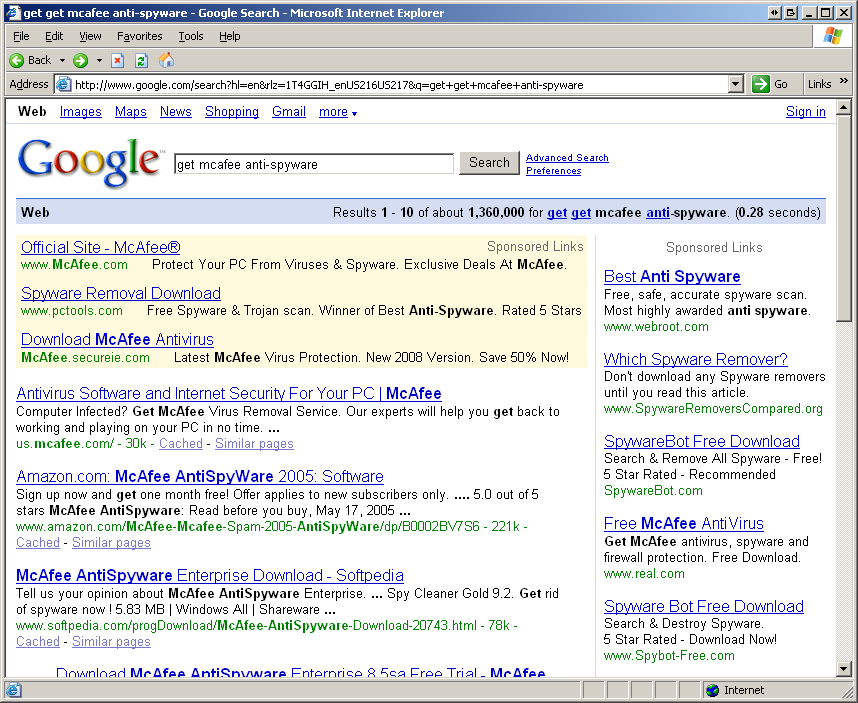Open the Favorites menu

pyautogui.click(x=140, y=36)
